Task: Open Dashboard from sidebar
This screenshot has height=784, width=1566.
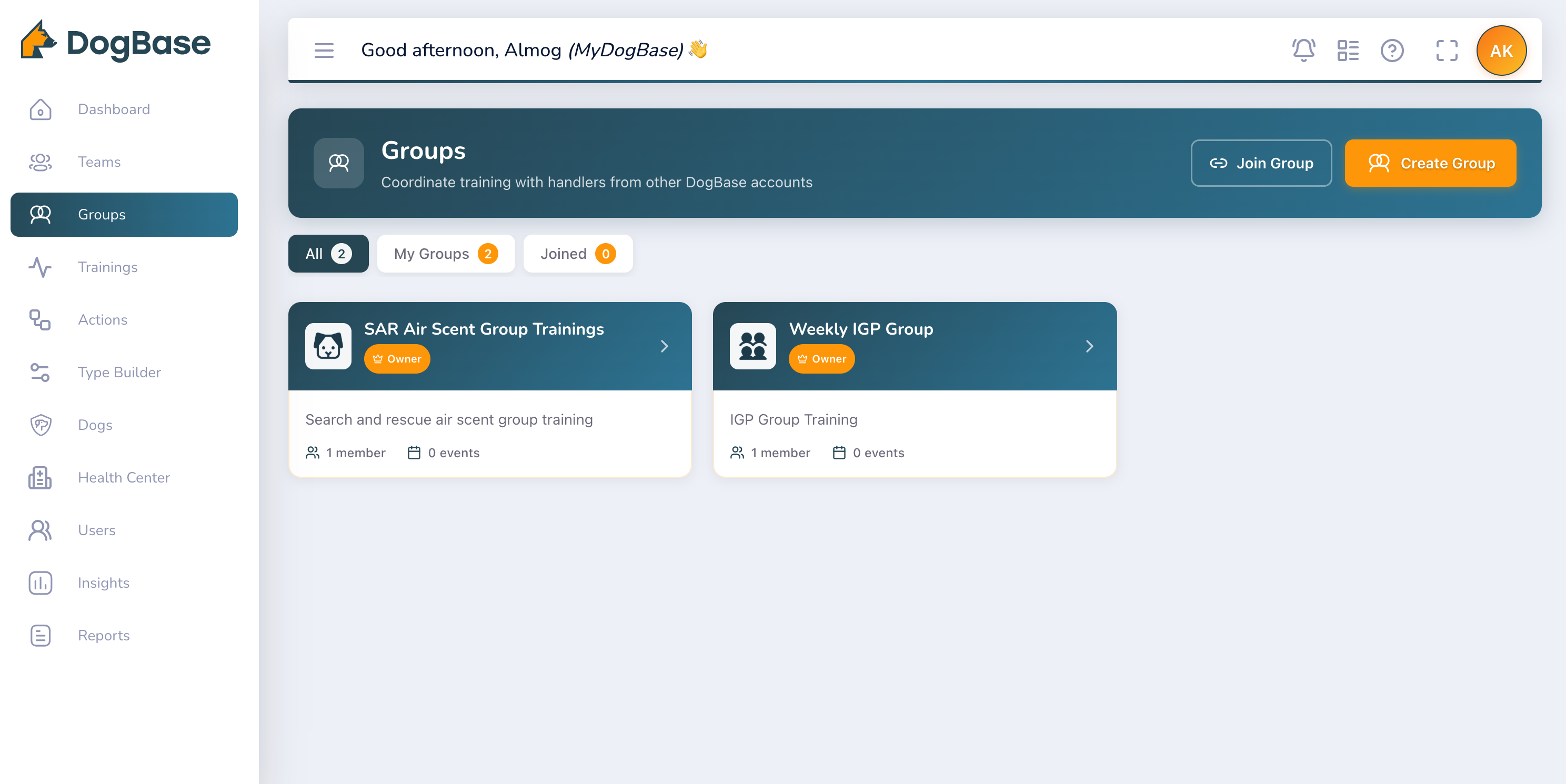Action: (x=113, y=109)
